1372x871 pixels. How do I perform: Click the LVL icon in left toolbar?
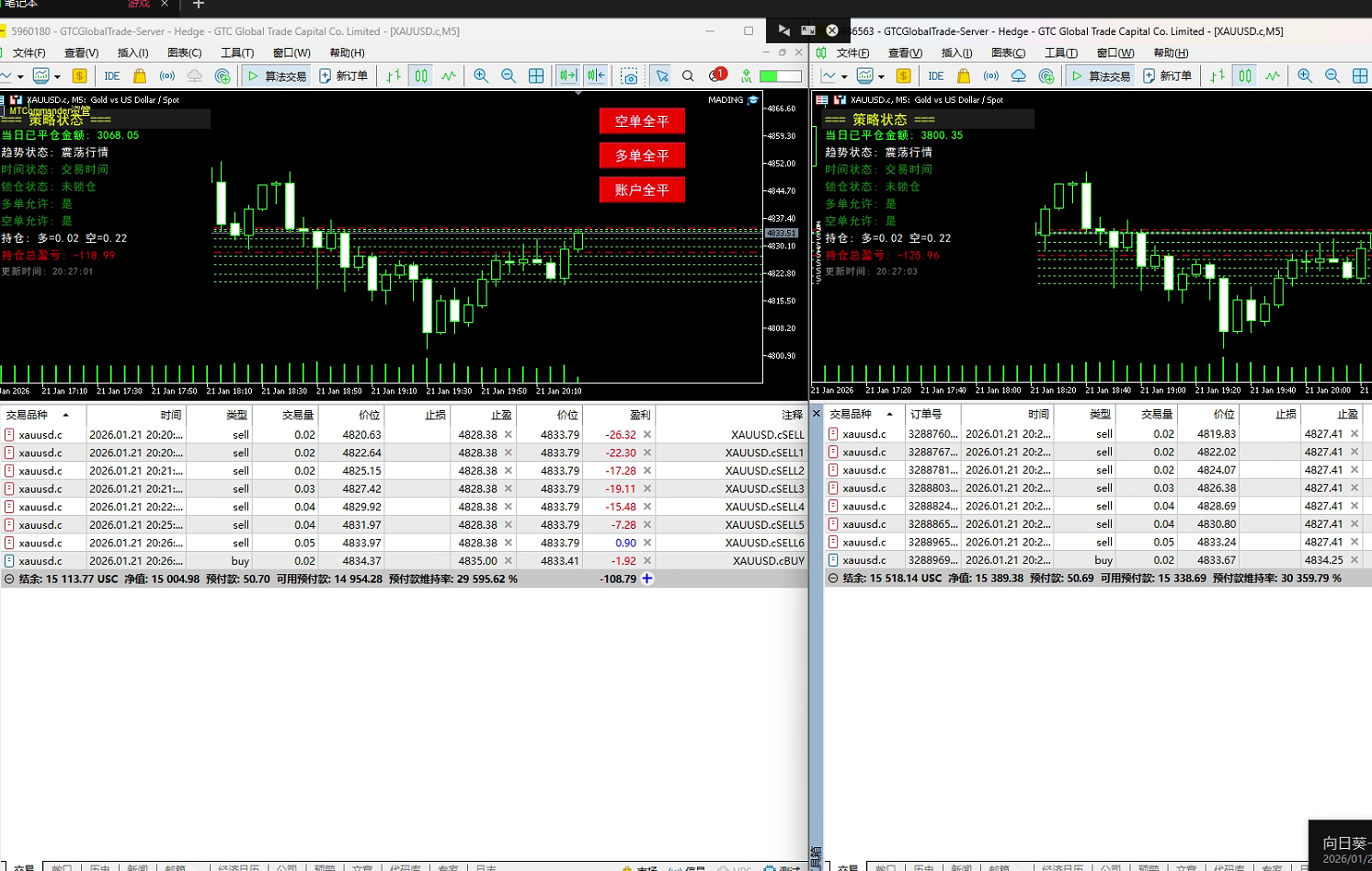click(x=747, y=76)
